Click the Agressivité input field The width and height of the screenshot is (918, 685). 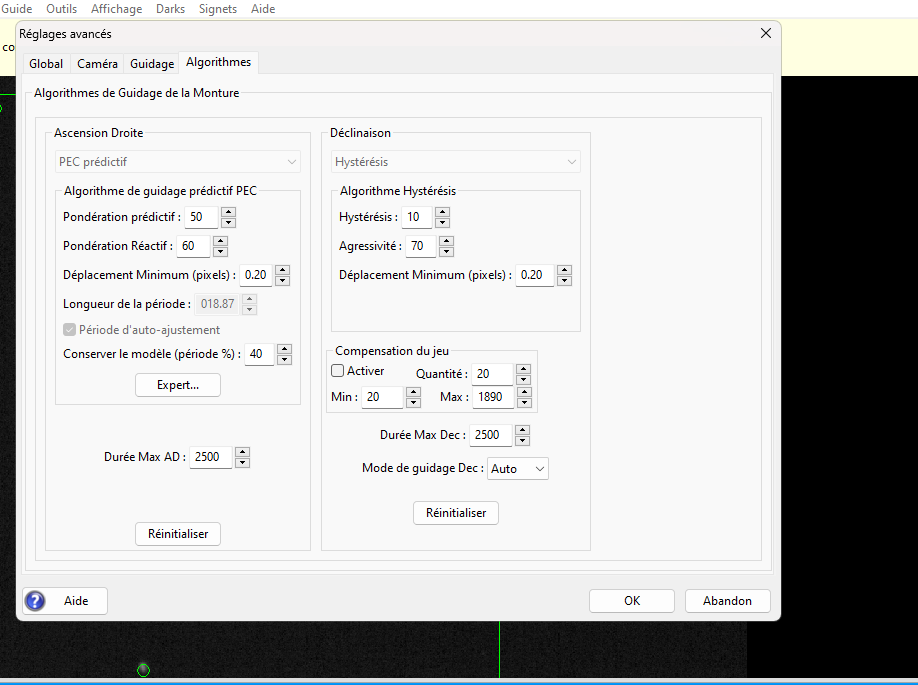coord(420,246)
